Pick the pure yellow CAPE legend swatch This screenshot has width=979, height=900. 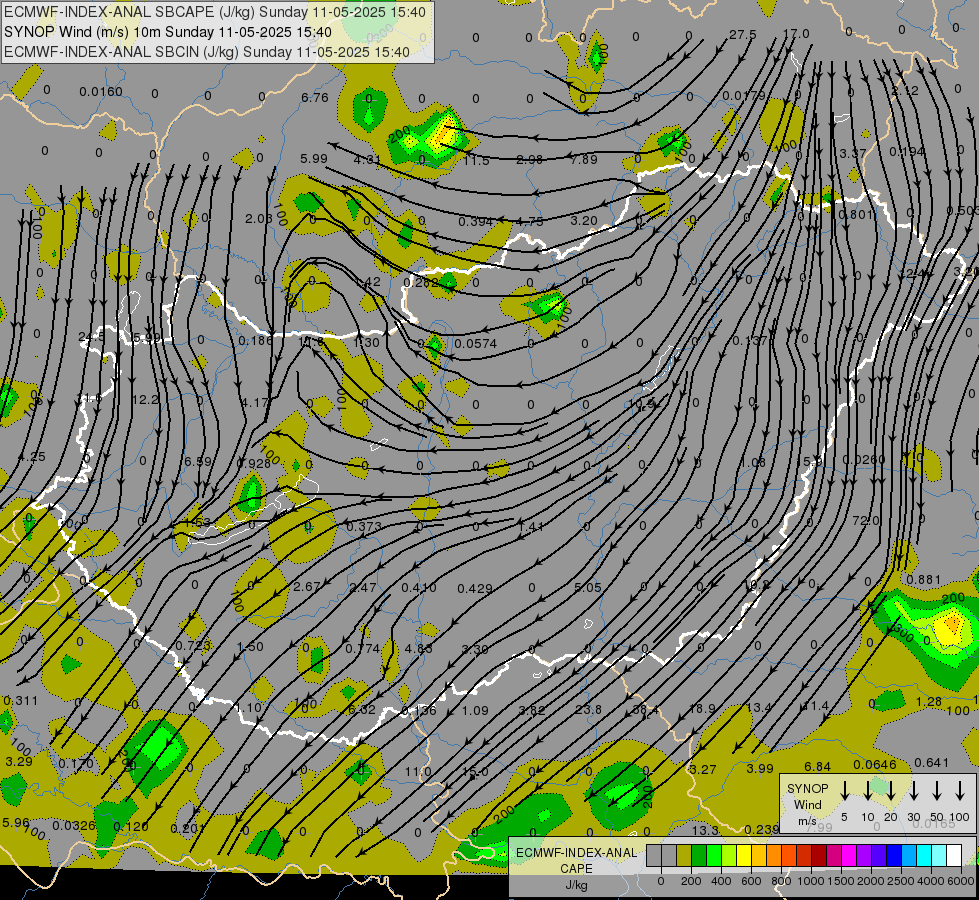pos(744,856)
